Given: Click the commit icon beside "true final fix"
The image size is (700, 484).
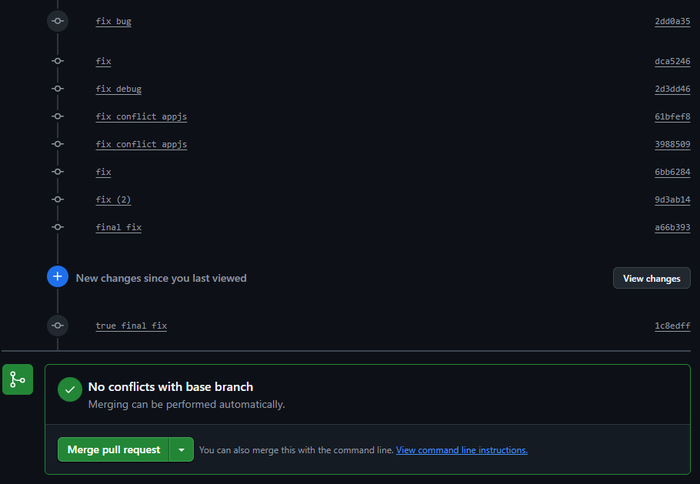Looking at the screenshot, I should [58, 326].
